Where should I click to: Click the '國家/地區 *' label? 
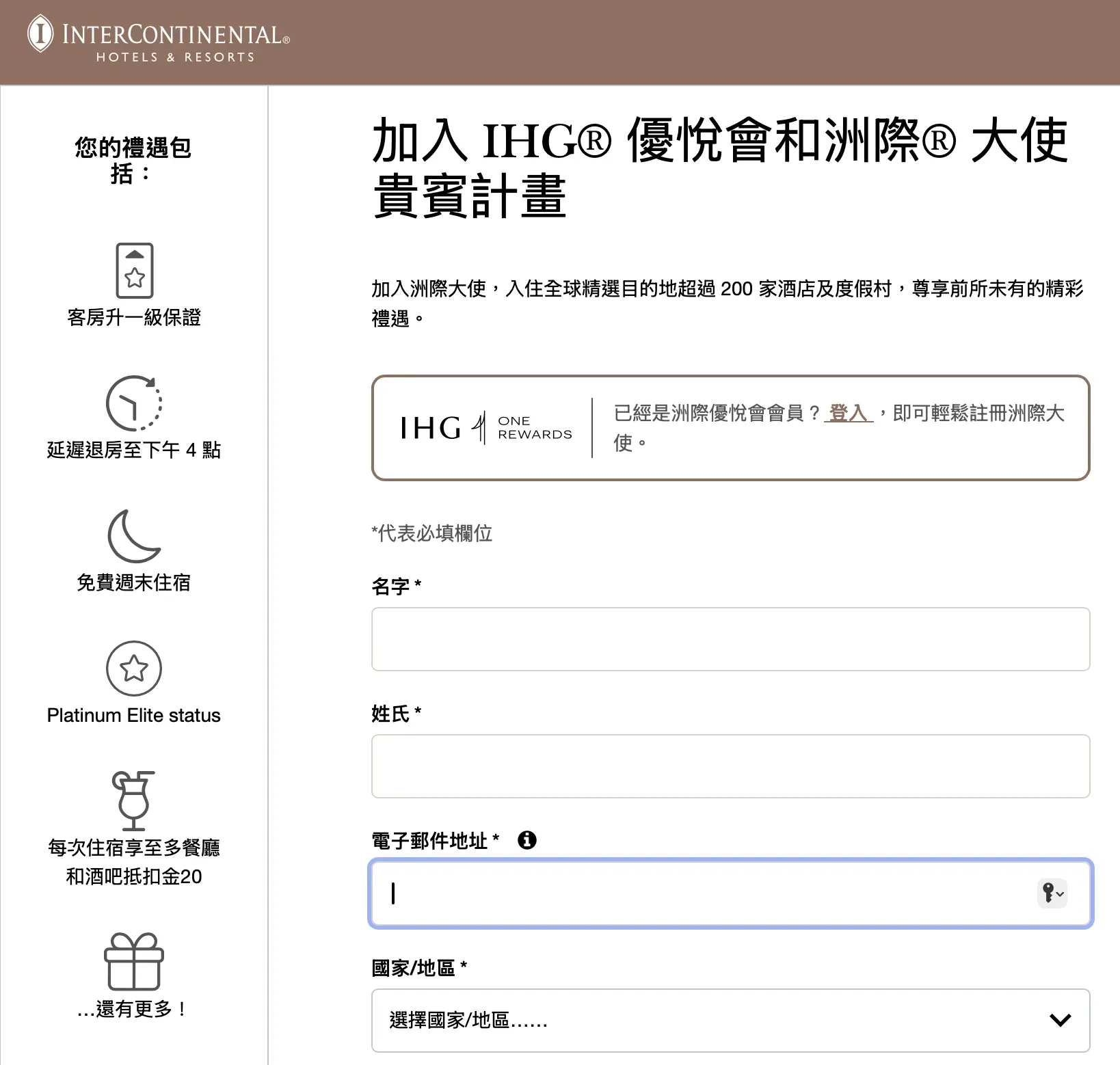pyautogui.click(x=419, y=968)
